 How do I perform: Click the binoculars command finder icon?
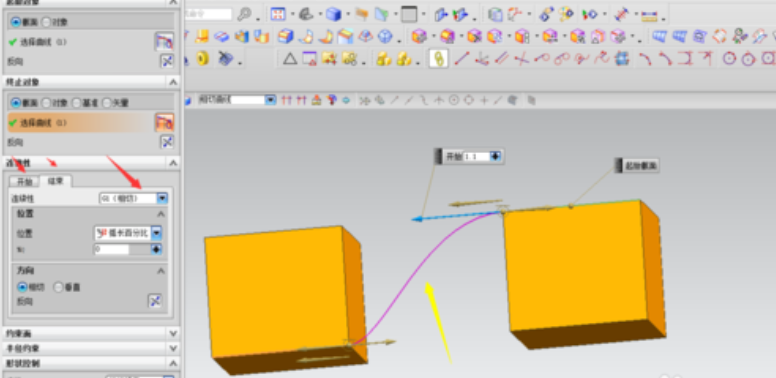coord(245,14)
